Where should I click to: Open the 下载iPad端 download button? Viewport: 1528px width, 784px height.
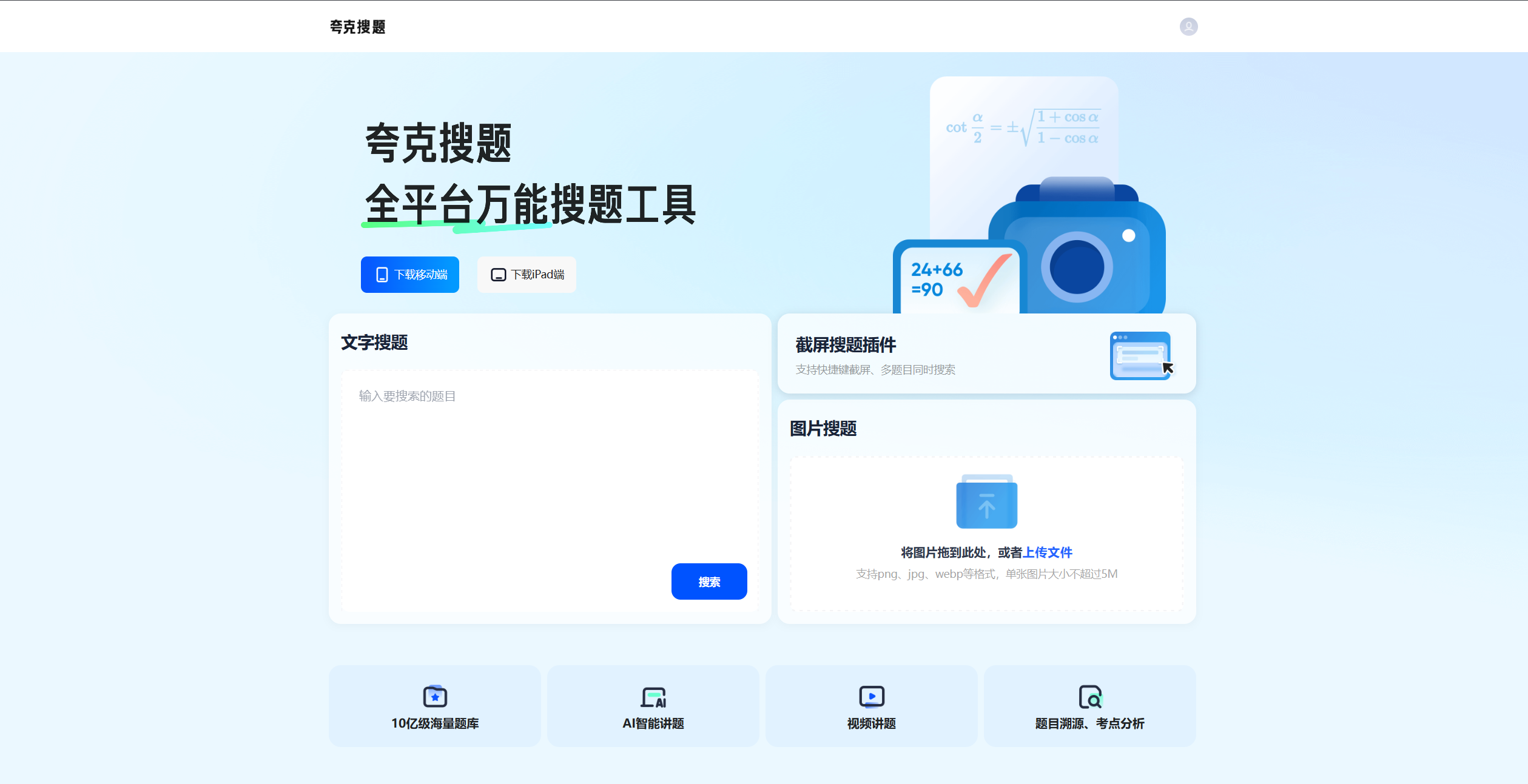526,275
